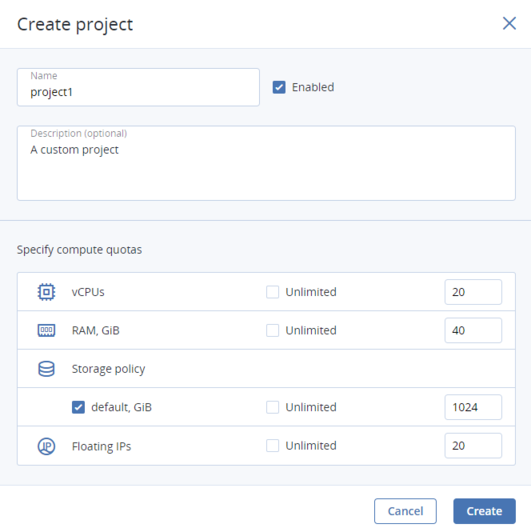Close the Create project dialog
The height and width of the screenshot is (532, 531).
[509, 23]
